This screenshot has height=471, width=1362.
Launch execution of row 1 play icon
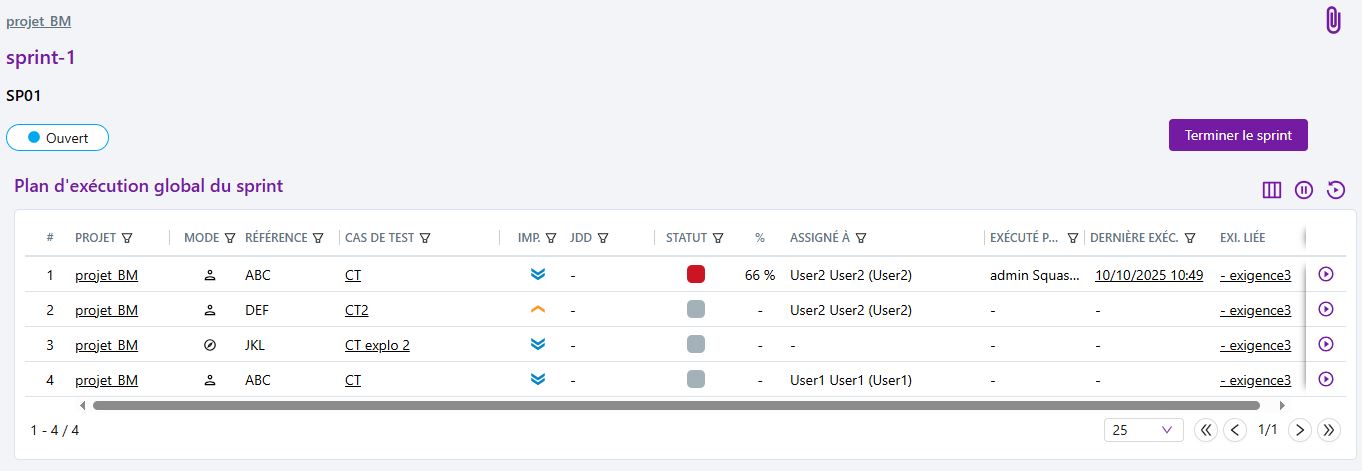(1326, 274)
